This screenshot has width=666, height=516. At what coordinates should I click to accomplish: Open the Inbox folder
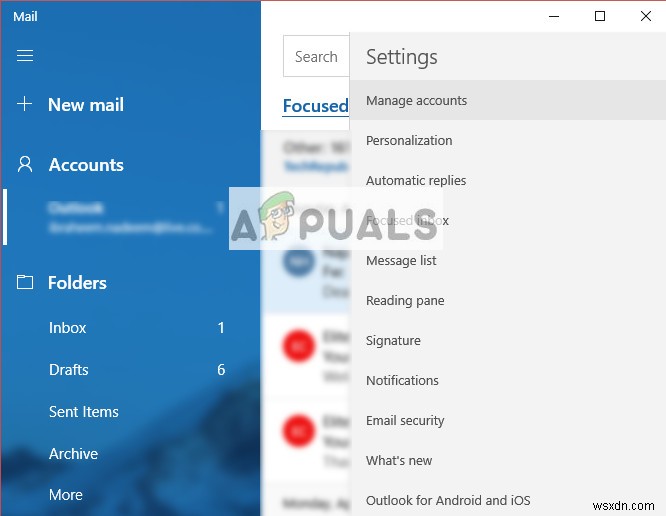[x=68, y=328]
